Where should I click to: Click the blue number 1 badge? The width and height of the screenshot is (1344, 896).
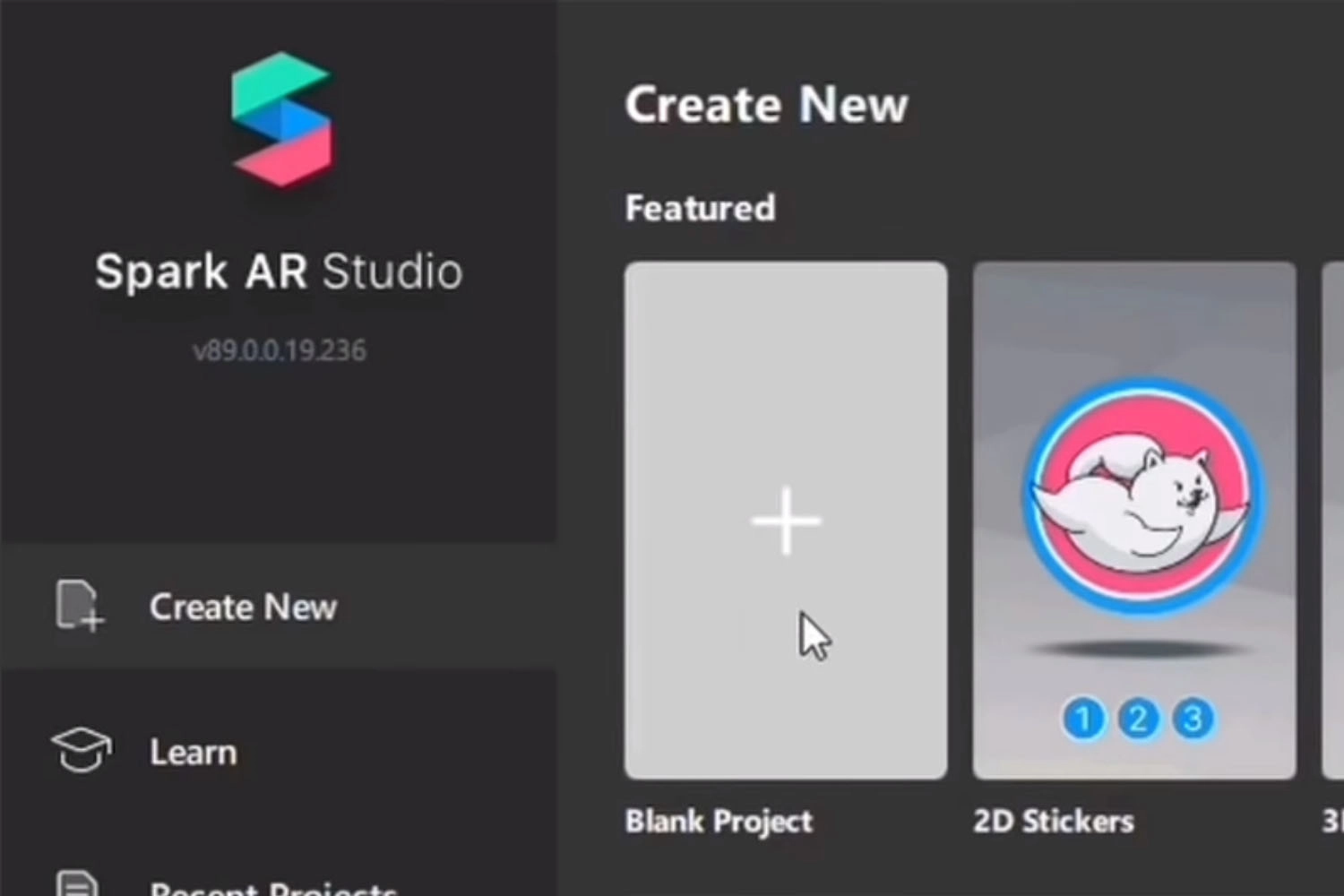[x=1083, y=719]
